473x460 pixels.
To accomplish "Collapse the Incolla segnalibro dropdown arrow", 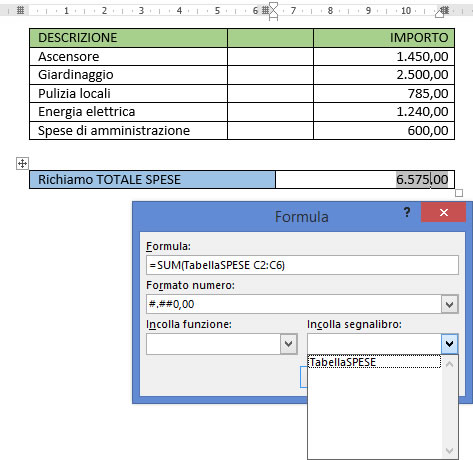I will coord(449,344).
